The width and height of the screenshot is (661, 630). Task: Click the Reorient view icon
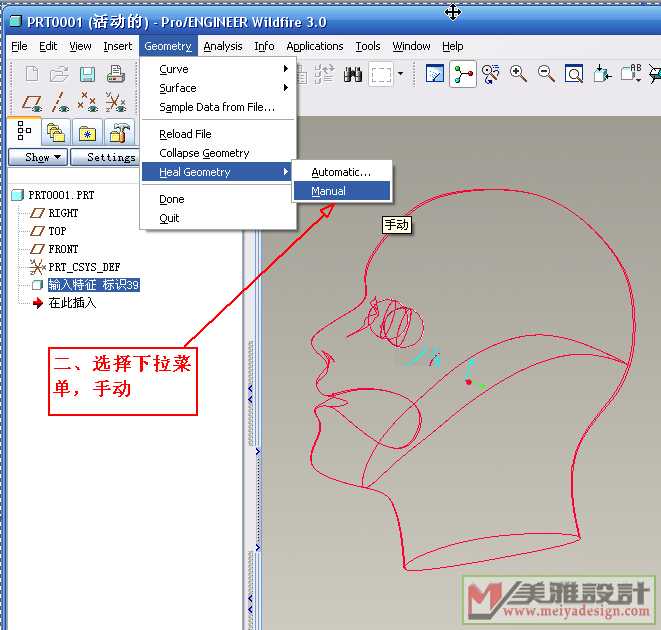602,74
